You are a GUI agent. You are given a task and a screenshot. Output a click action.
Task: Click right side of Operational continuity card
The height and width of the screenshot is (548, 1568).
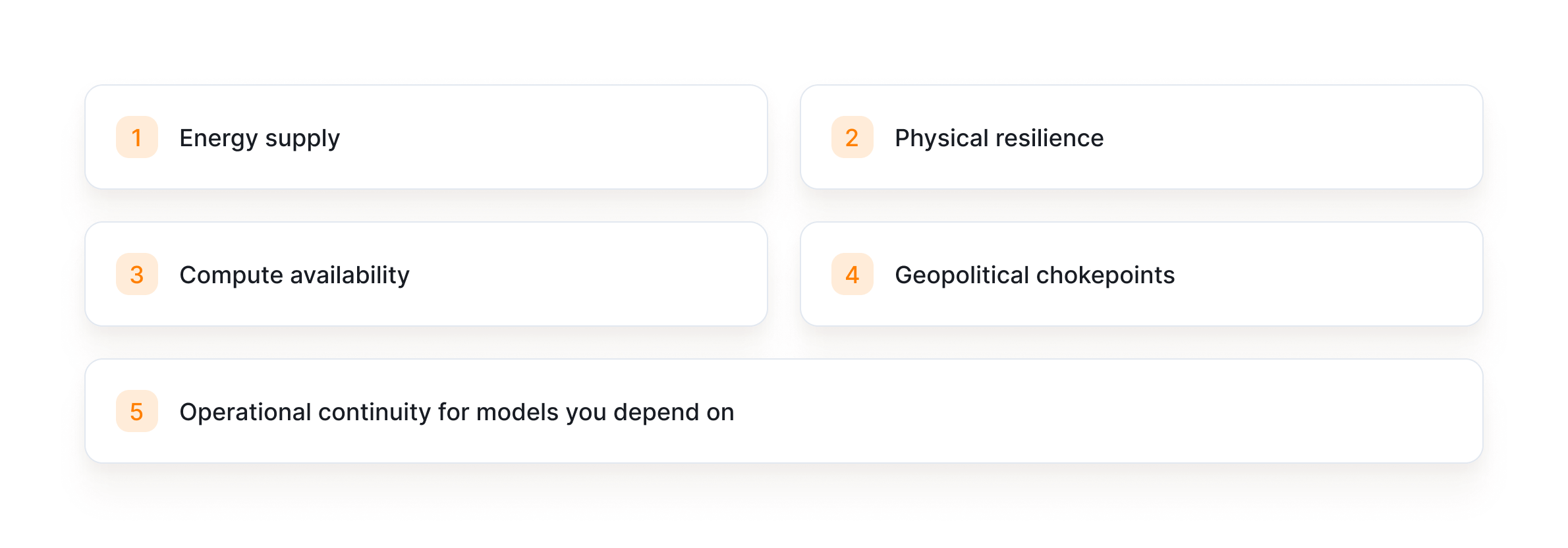coord(1252,411)
